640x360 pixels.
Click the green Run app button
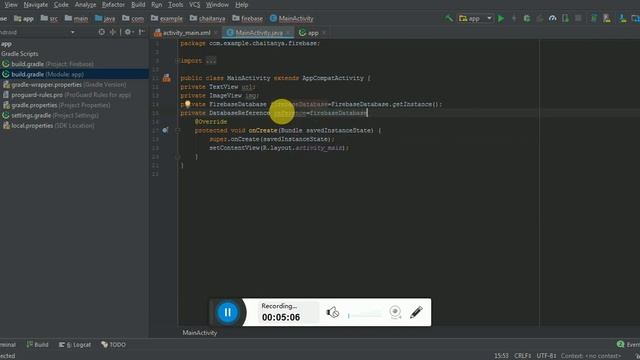click(x=501, y=18)
